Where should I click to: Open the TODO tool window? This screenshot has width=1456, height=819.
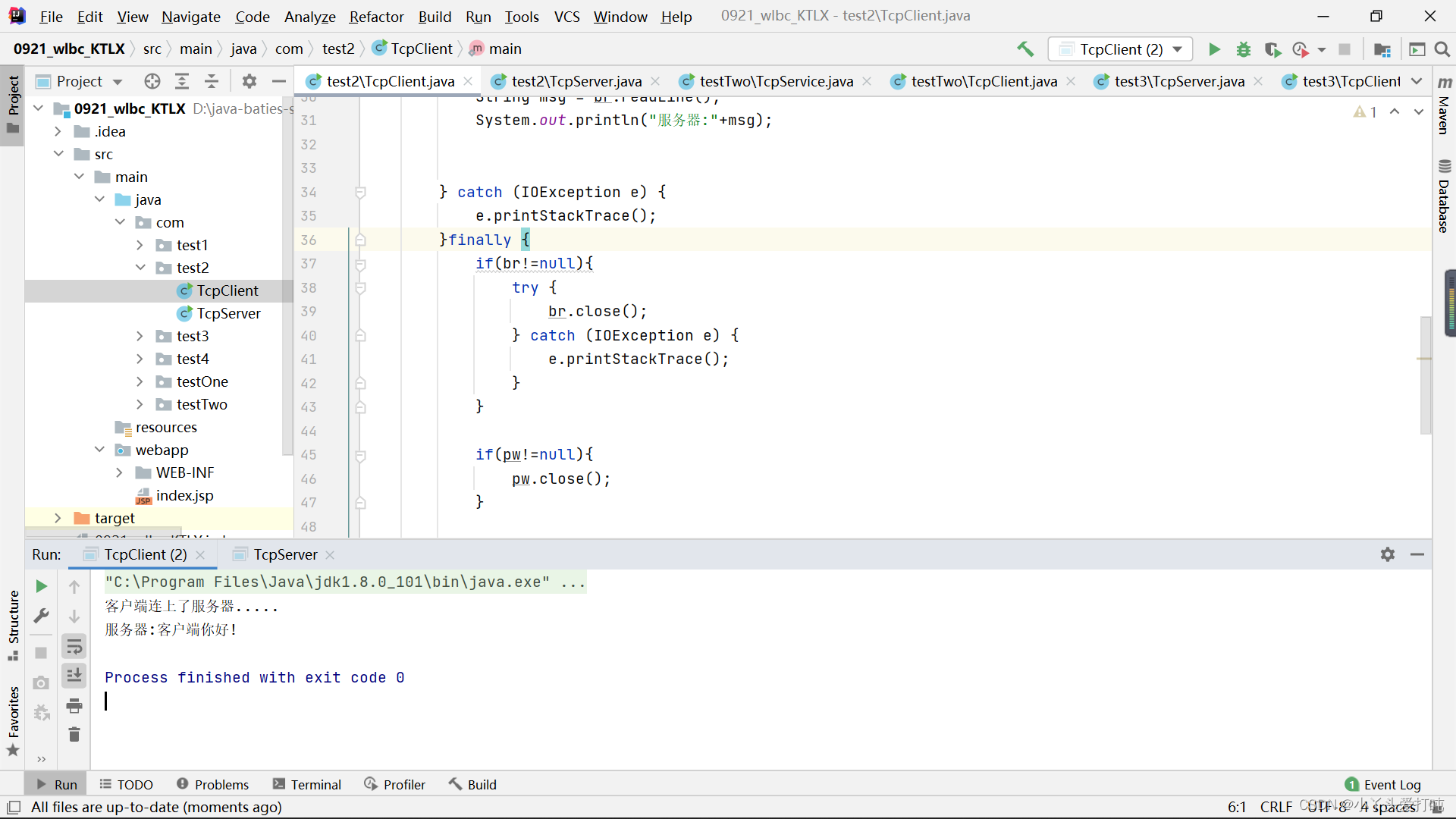[126, 784]
